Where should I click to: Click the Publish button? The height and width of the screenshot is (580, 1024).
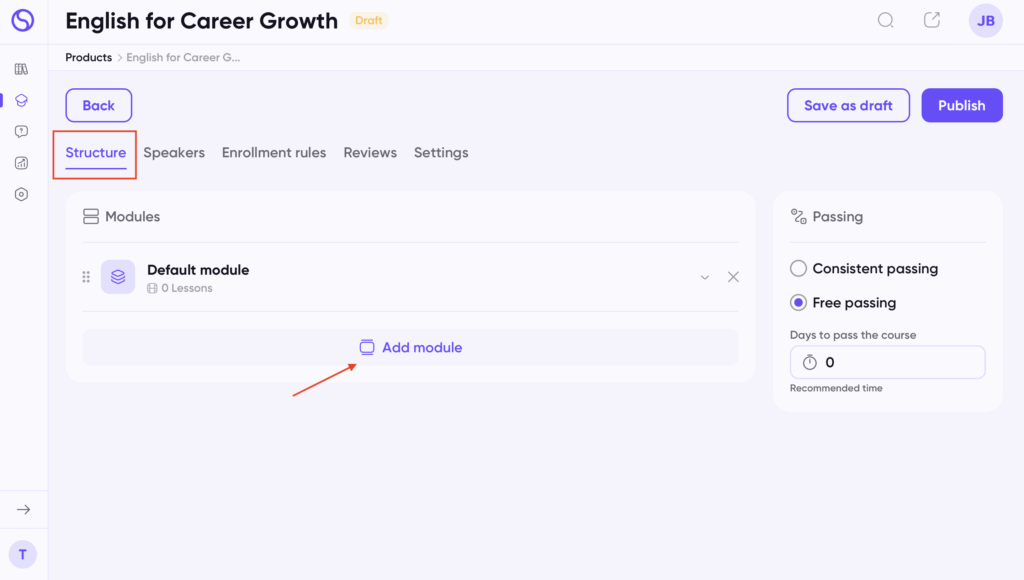(961, 105)
